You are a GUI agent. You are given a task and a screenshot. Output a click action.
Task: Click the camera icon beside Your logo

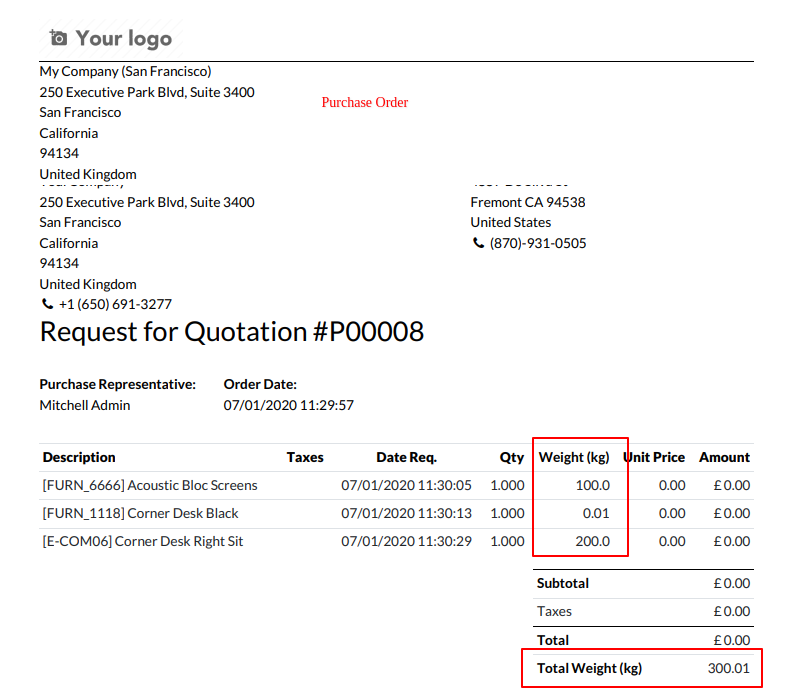(58, 38)
